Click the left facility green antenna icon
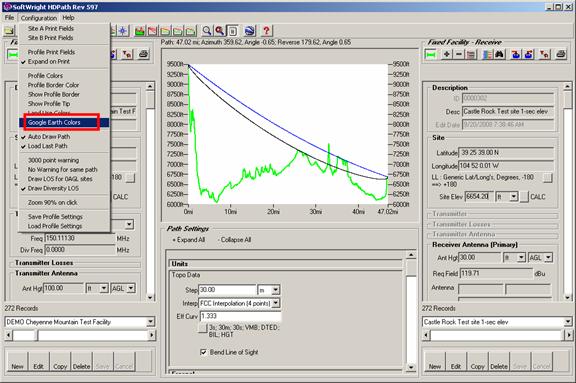This screenshot has width=576, height=383. (13, 55)
